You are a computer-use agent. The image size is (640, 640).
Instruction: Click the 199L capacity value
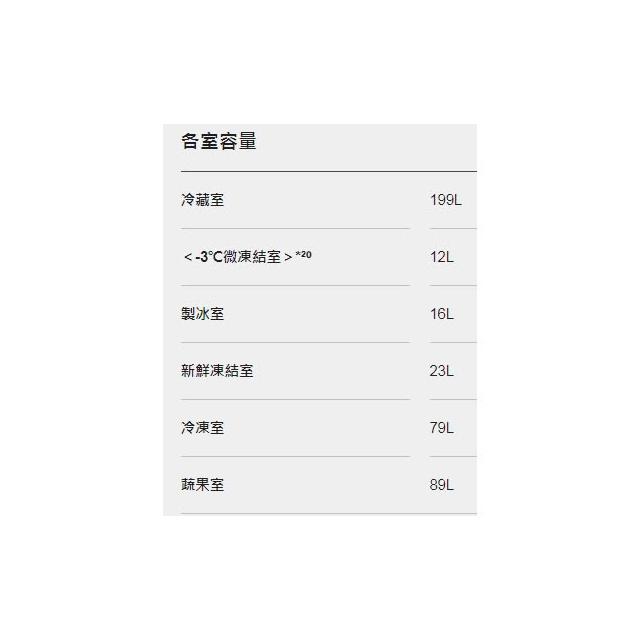click(445, 200)
